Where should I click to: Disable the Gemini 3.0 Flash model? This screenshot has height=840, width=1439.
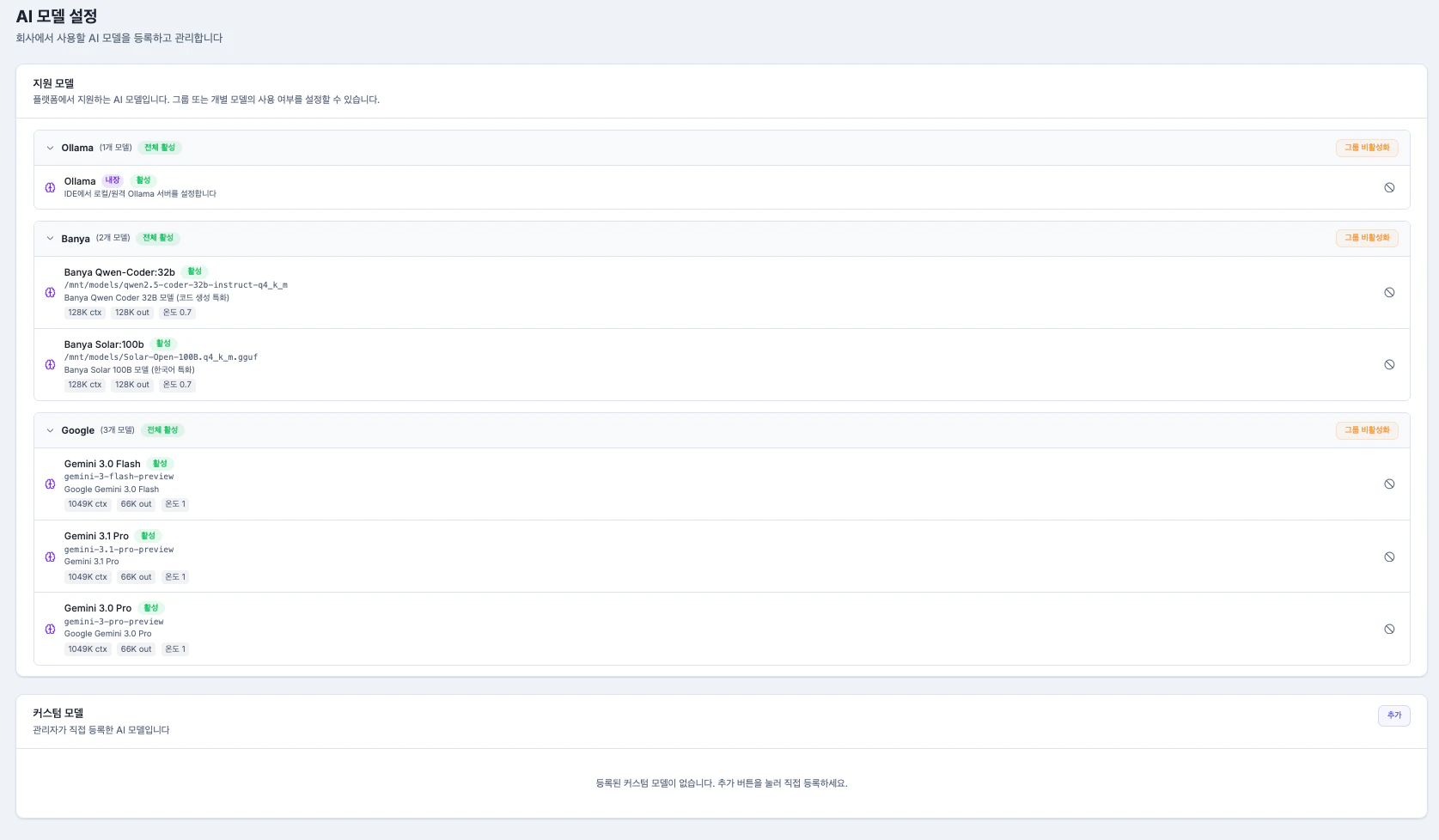(1389, 484)
